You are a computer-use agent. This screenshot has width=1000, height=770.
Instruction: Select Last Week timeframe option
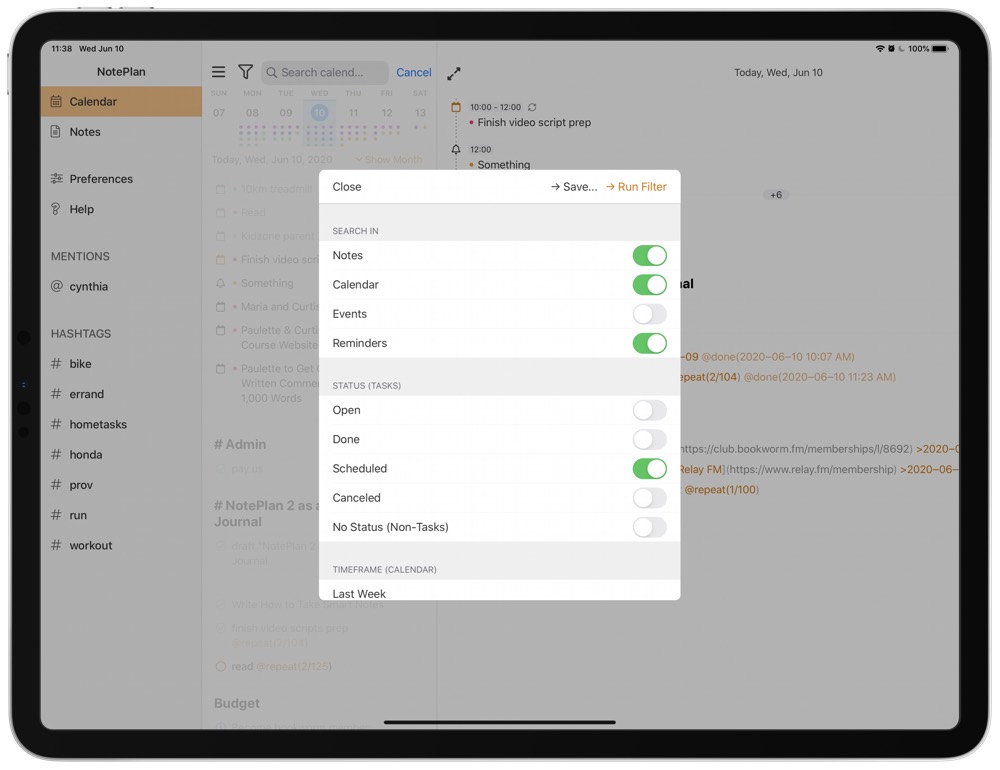pyautogui.click(x=499, y=591)
